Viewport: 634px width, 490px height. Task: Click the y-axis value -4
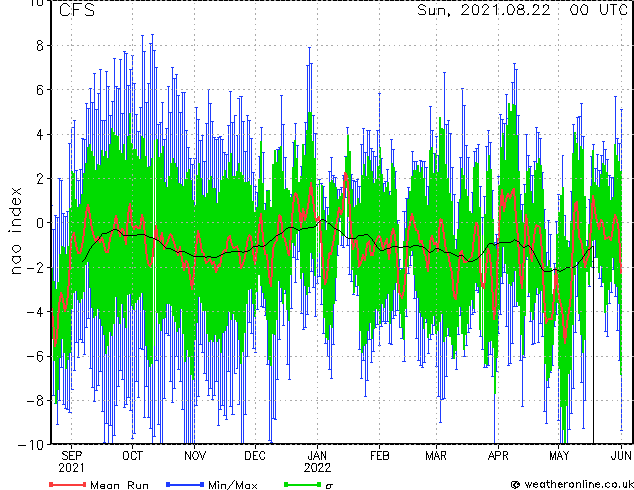click(x=35, y=312)
